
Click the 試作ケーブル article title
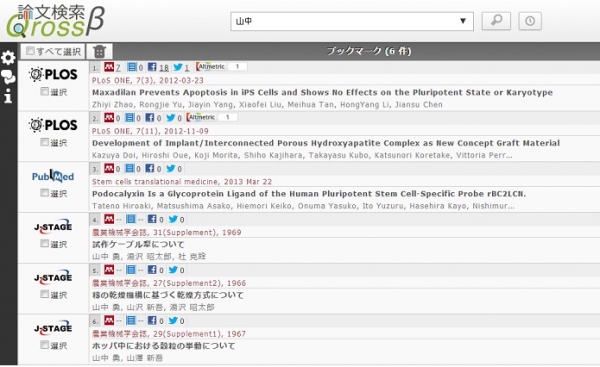tap(138, 244)
